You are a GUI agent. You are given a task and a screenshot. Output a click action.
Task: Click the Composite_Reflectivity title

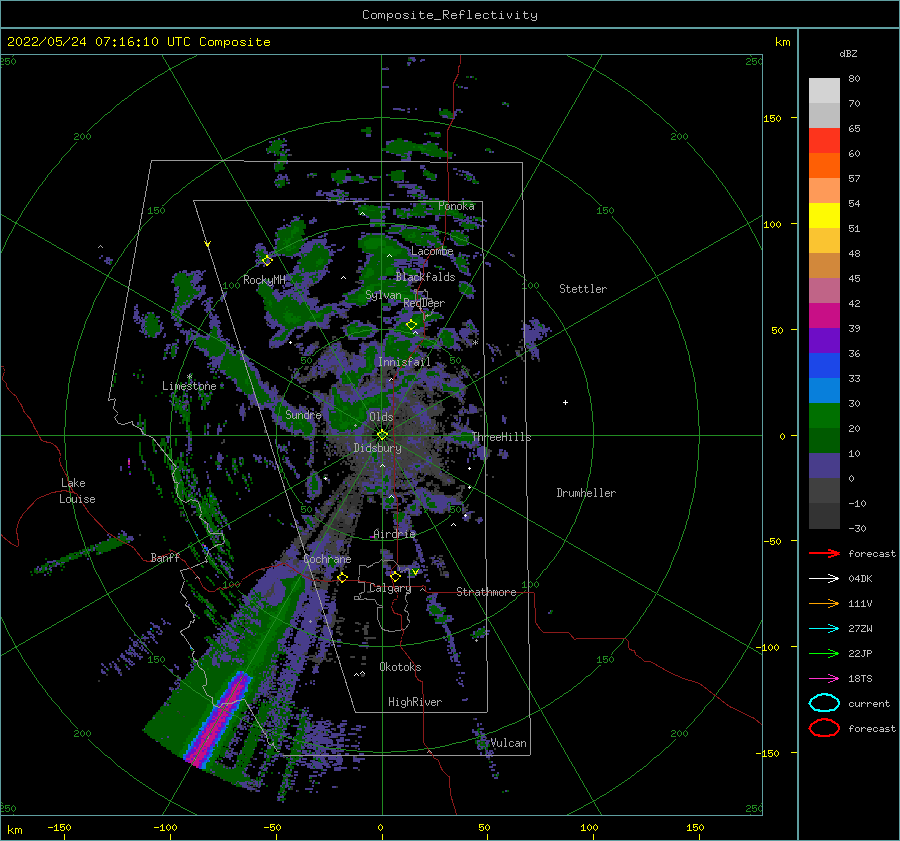449,15
